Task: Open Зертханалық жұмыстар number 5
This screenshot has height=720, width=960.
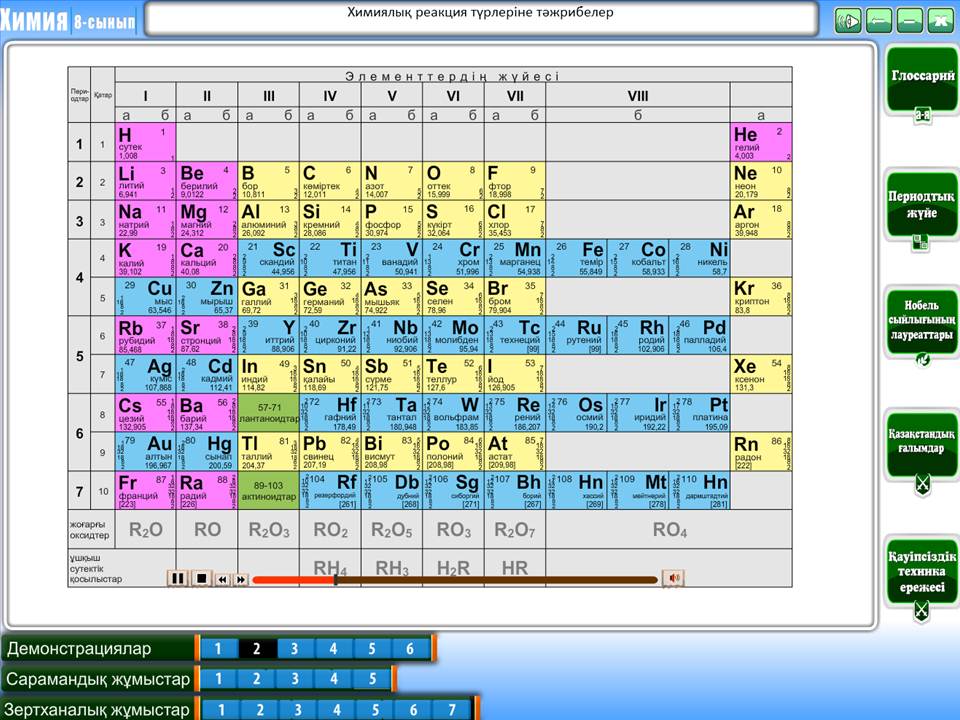Action: tap(375, 710)
